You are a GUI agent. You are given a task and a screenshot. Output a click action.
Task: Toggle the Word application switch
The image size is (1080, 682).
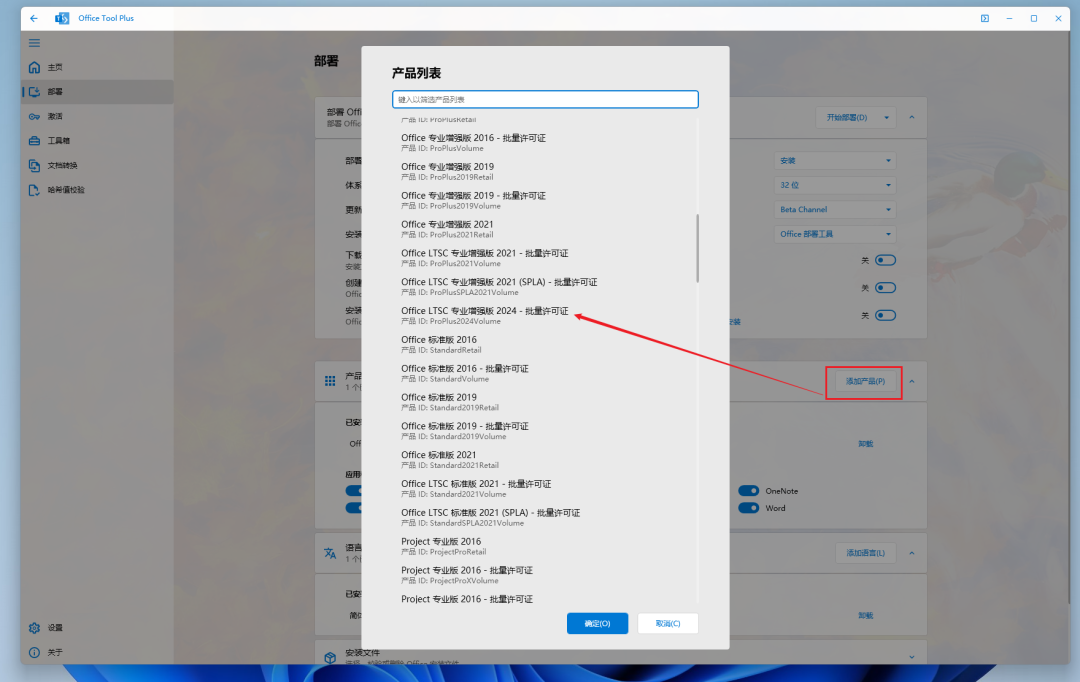749,508
